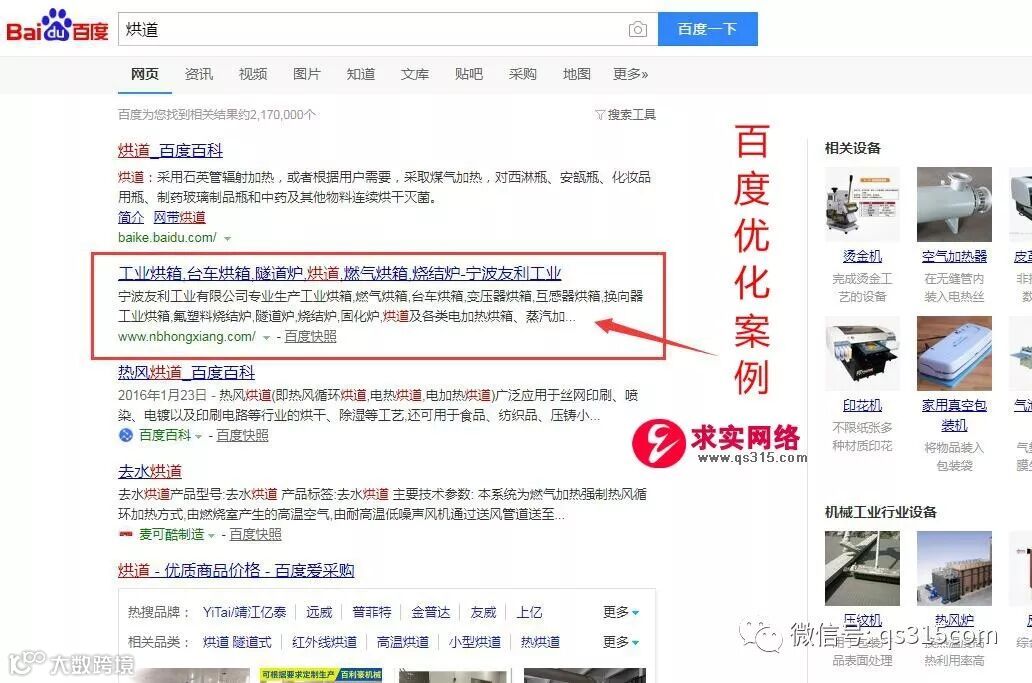The image size is (1032, 683).
Task: Open the 简介 sublink
Action: (131, 217)
